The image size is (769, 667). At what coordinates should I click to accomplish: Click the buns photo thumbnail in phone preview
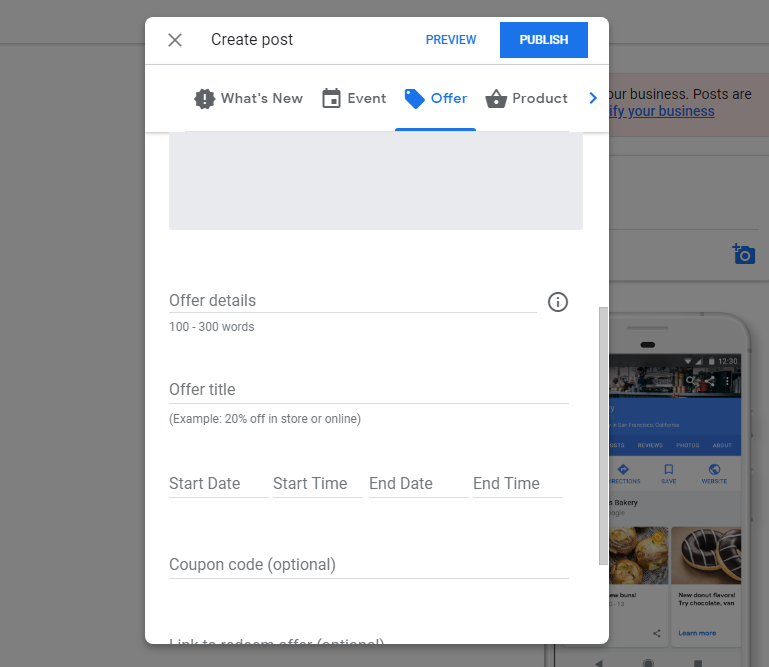tap(639, 556)
